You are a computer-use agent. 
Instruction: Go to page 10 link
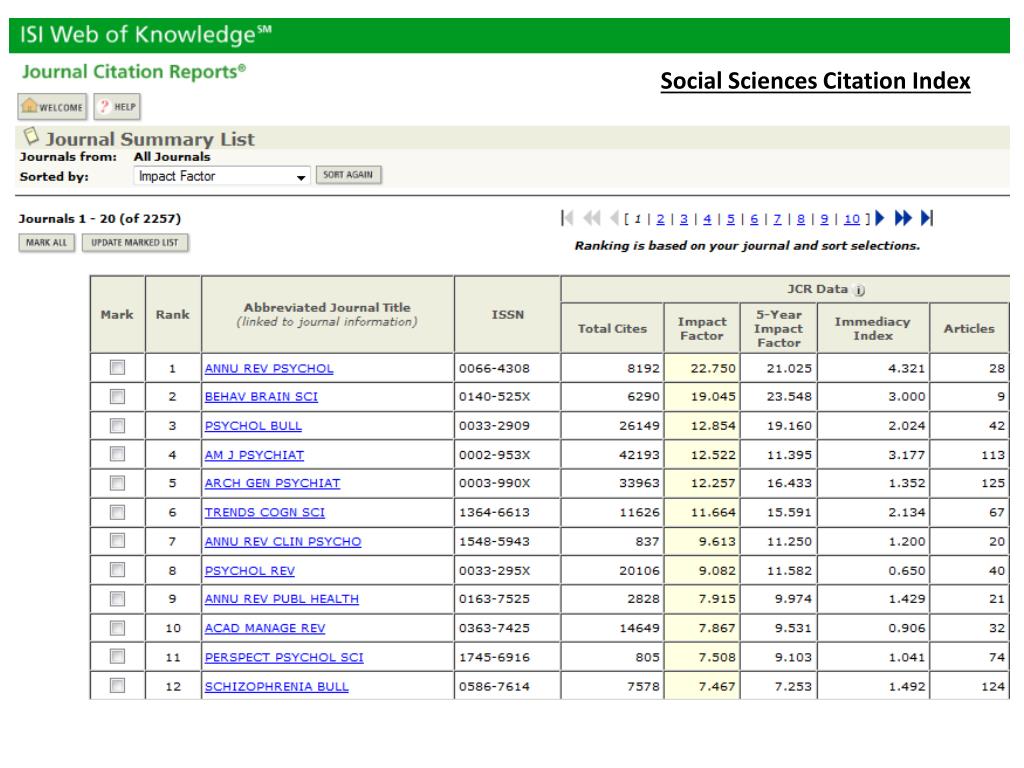tap(852, 219)
